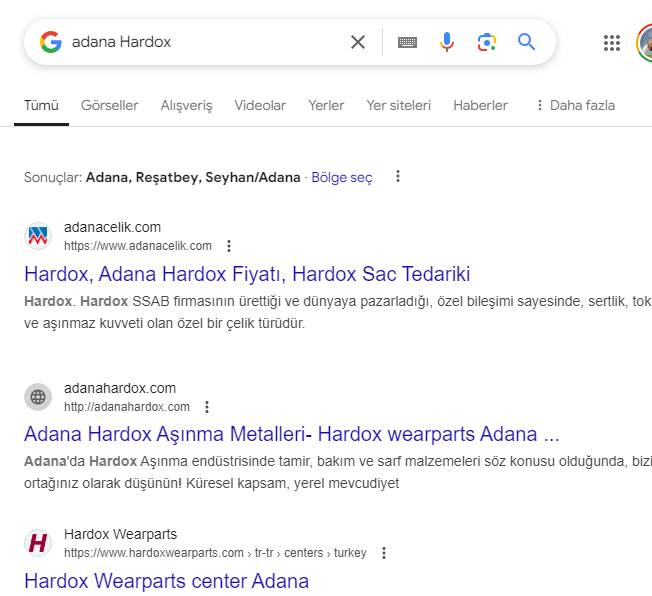The height and width of the screenshot is (596, 652).
Task: Switch to the Haberler tab
Action: pyautogui.click(x=480, y=105)
